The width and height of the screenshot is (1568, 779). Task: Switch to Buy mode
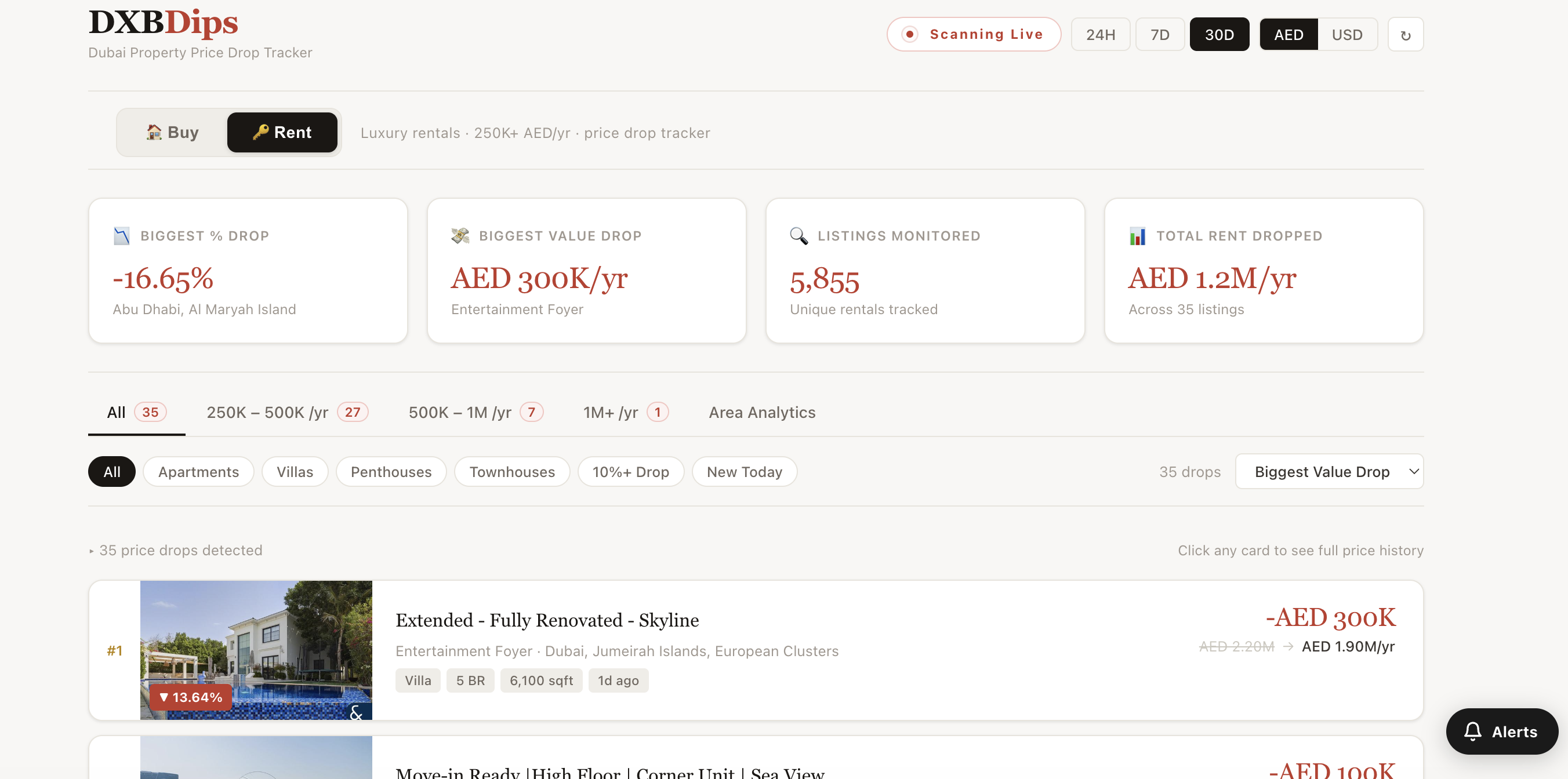point(172,132)
